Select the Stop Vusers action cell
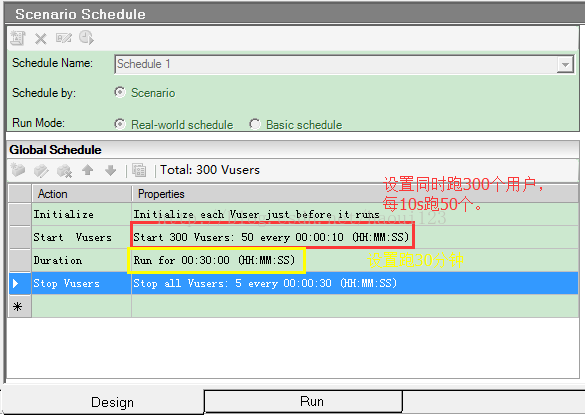This screenshot has height=415, width=585. pyautogui.click(x=82, y=283)
